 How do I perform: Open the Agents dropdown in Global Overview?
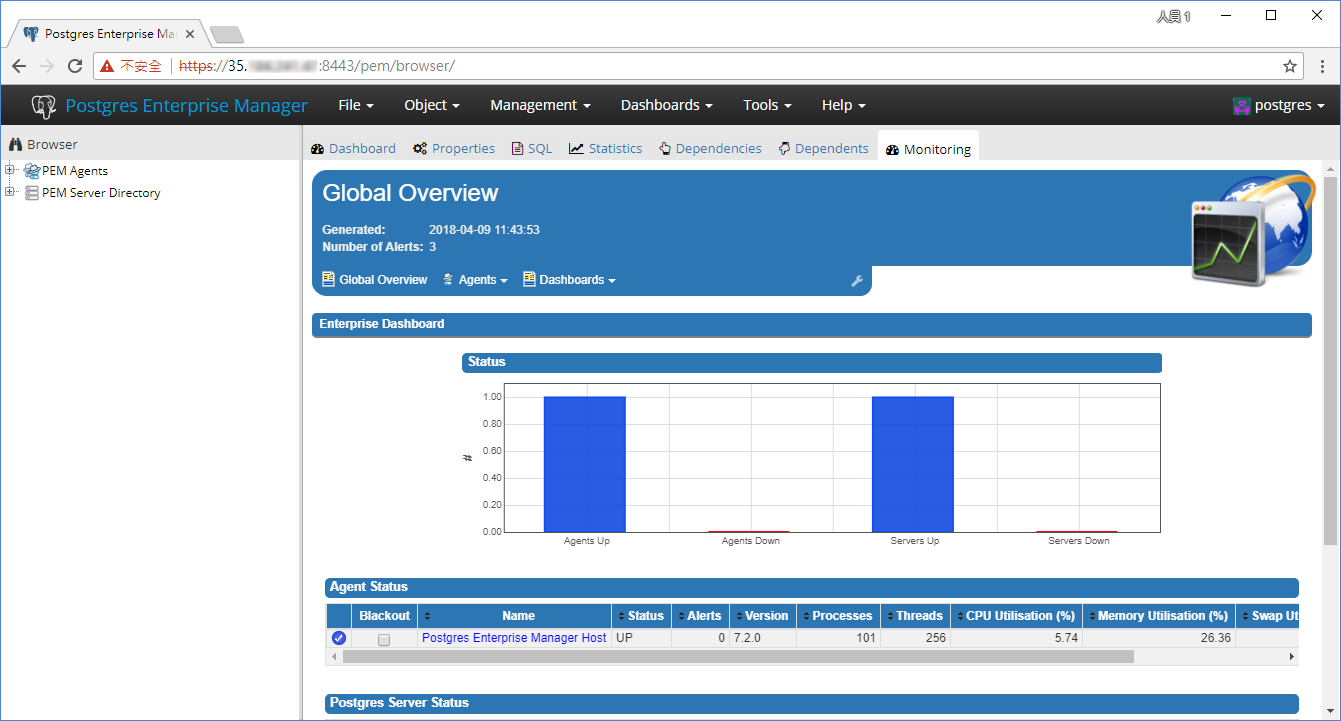475,280
